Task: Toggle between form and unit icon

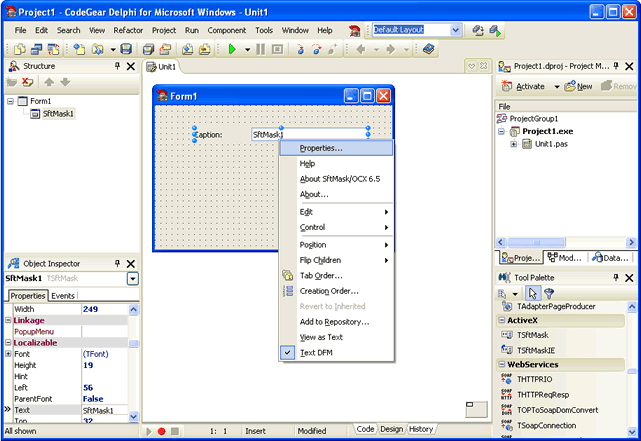Action: [54, 49]
